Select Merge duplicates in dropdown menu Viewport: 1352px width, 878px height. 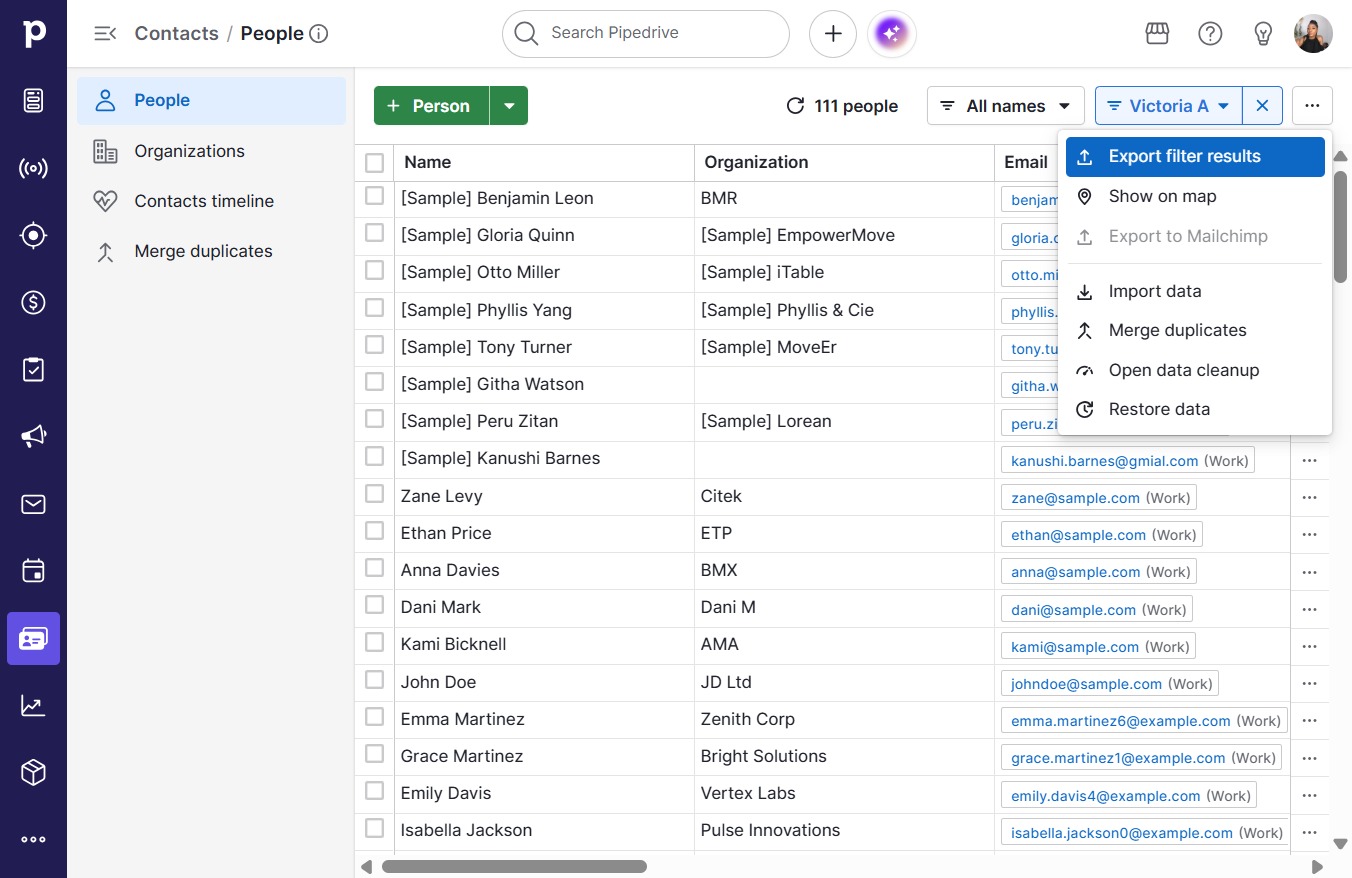(x=1195, y=330)
